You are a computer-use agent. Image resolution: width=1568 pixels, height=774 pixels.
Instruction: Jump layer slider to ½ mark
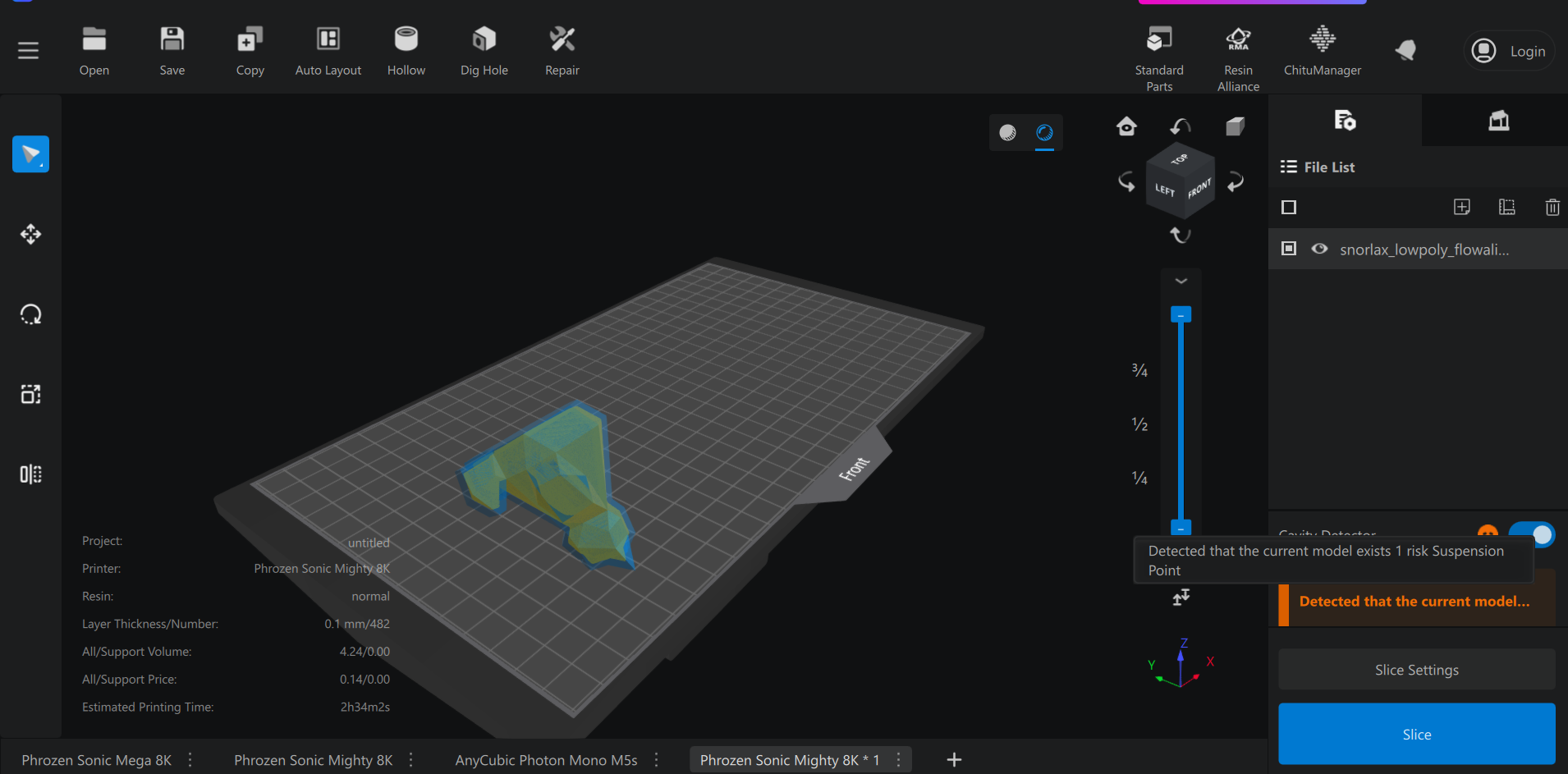pos(1139,424)
